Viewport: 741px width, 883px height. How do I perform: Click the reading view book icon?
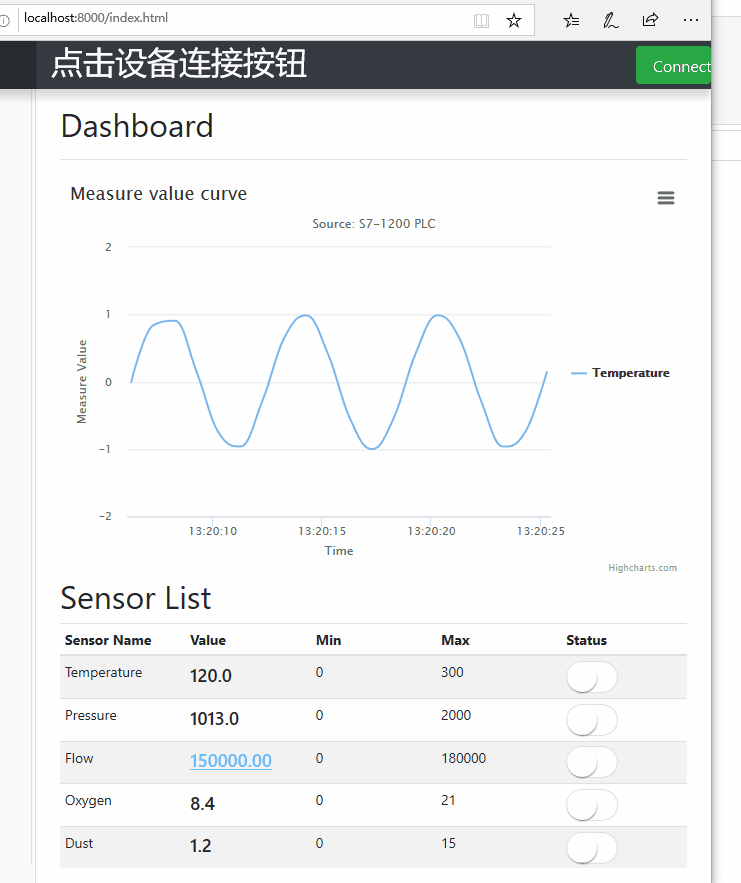[481, 21]
